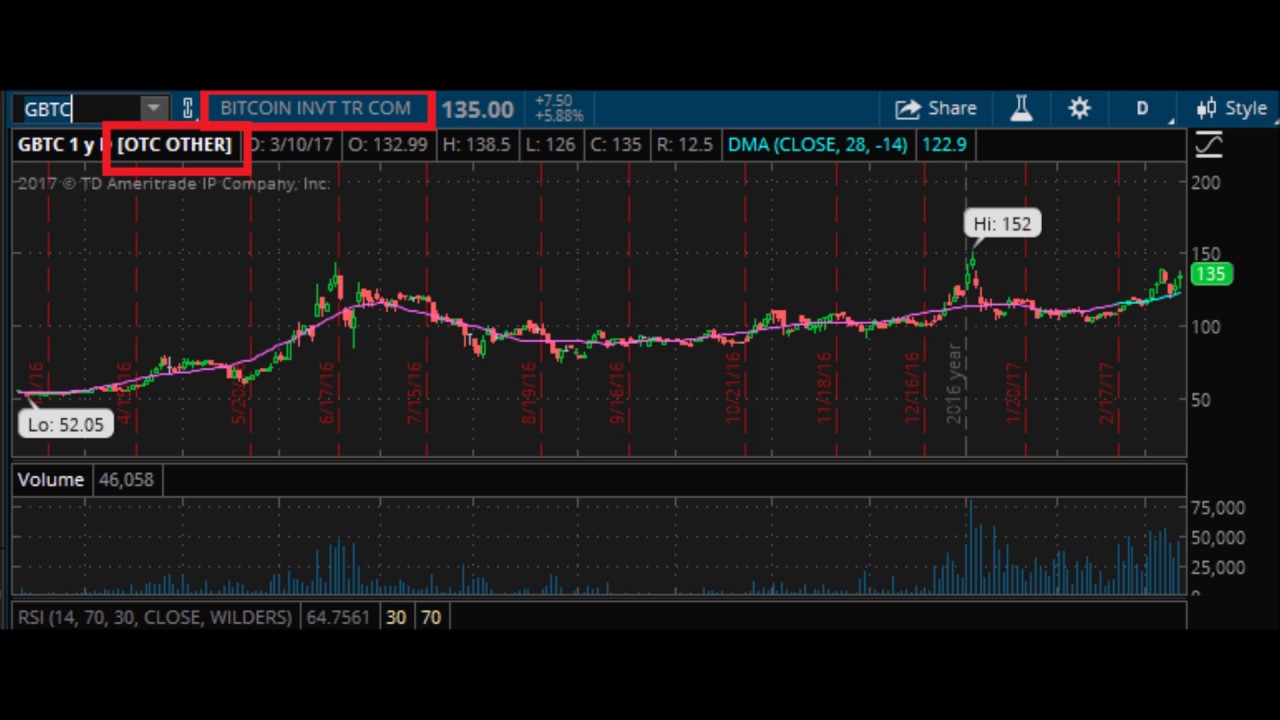The height and width of the screenshot is (720, 1280).
Task: Open the drawing tools icon below Style
Action: [1209, 145]
